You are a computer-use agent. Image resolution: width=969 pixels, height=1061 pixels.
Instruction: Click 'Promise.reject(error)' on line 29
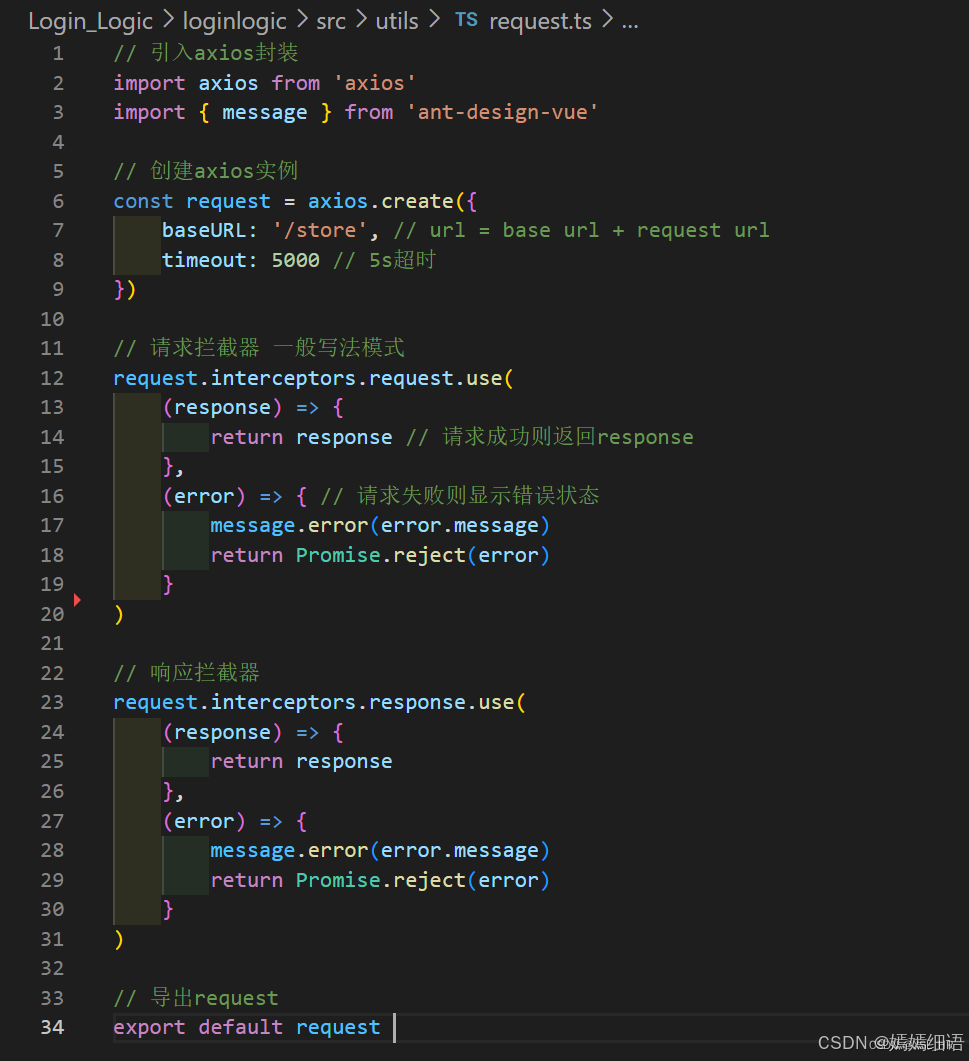point(423,880)
